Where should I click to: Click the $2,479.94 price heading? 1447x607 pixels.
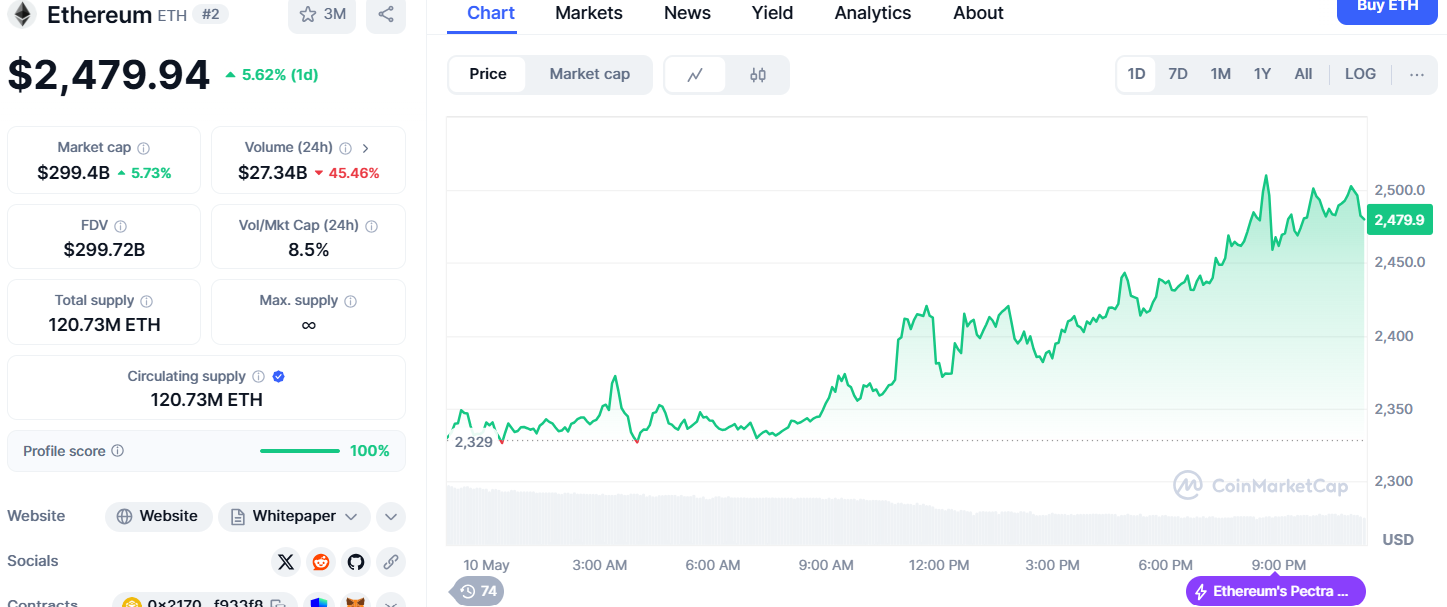(x=109, y=75)
